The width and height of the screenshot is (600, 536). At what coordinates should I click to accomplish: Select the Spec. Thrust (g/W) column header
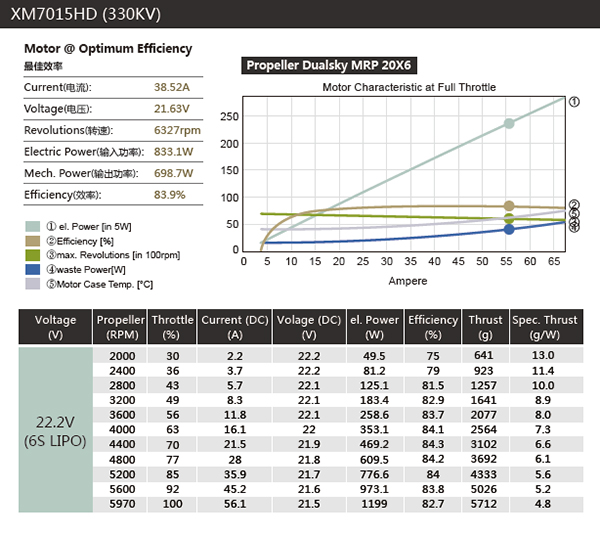click(x=545, y=327)
